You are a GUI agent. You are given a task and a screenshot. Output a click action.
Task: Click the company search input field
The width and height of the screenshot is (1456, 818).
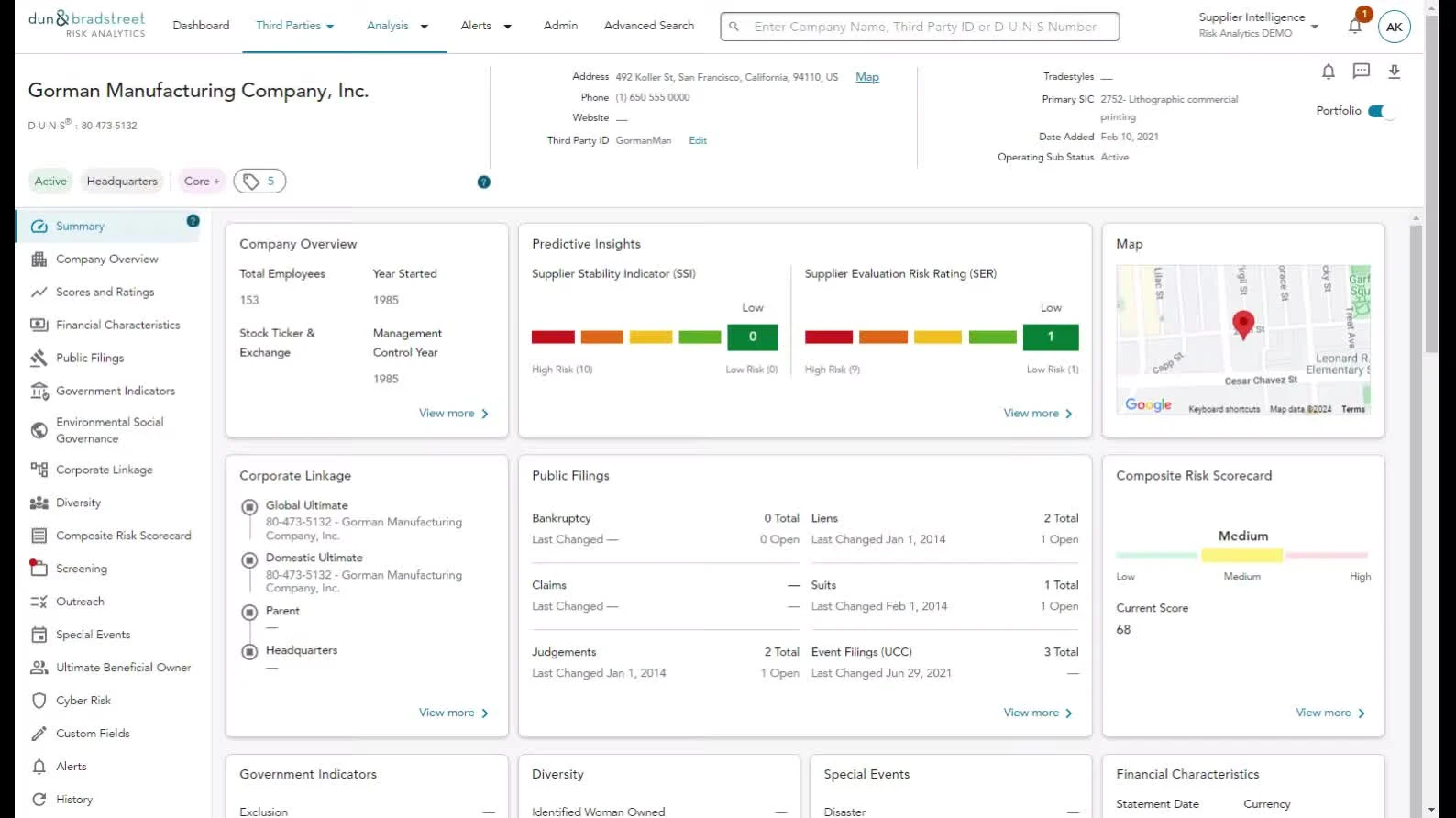point(920,27)
